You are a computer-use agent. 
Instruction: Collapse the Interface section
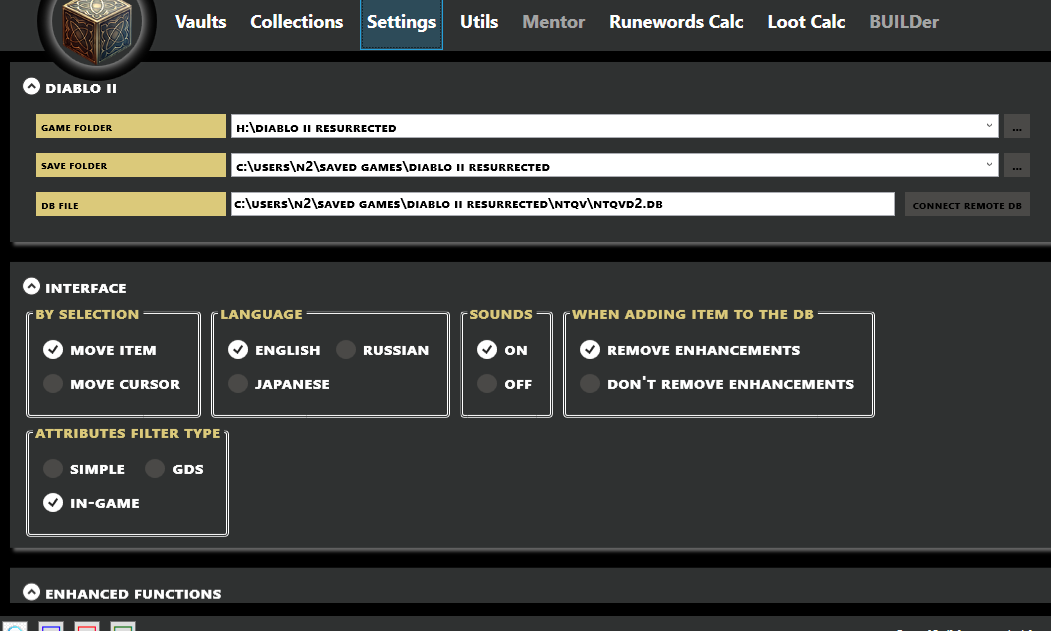pyautogui.click(x=32, y=286)
